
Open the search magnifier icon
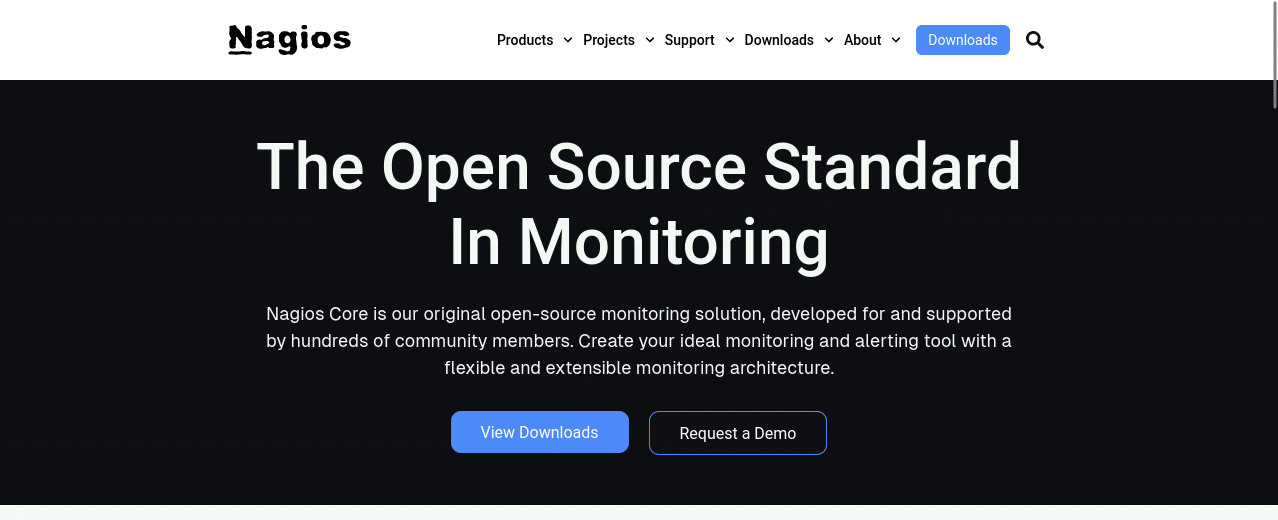tap(1035, 40)
